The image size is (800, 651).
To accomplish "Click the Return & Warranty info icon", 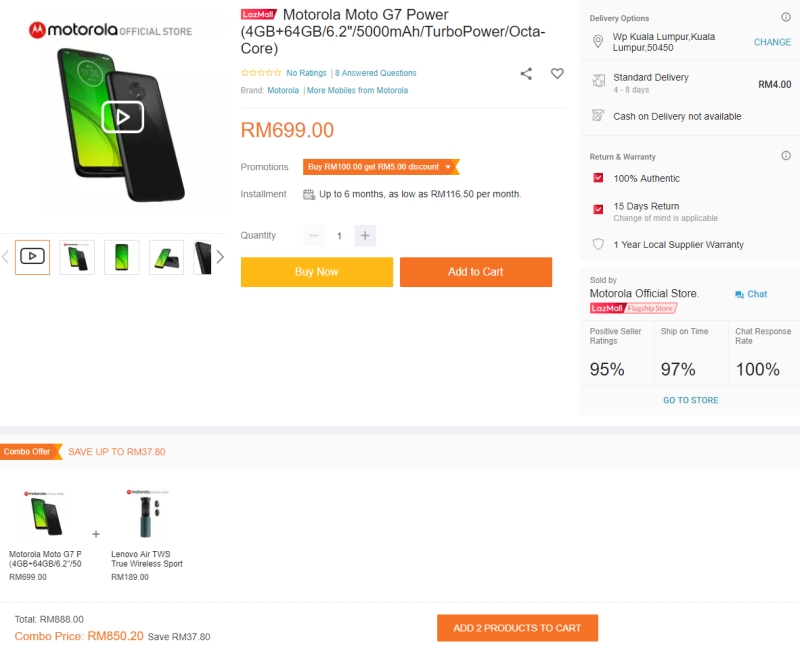I will click(785, 156).
